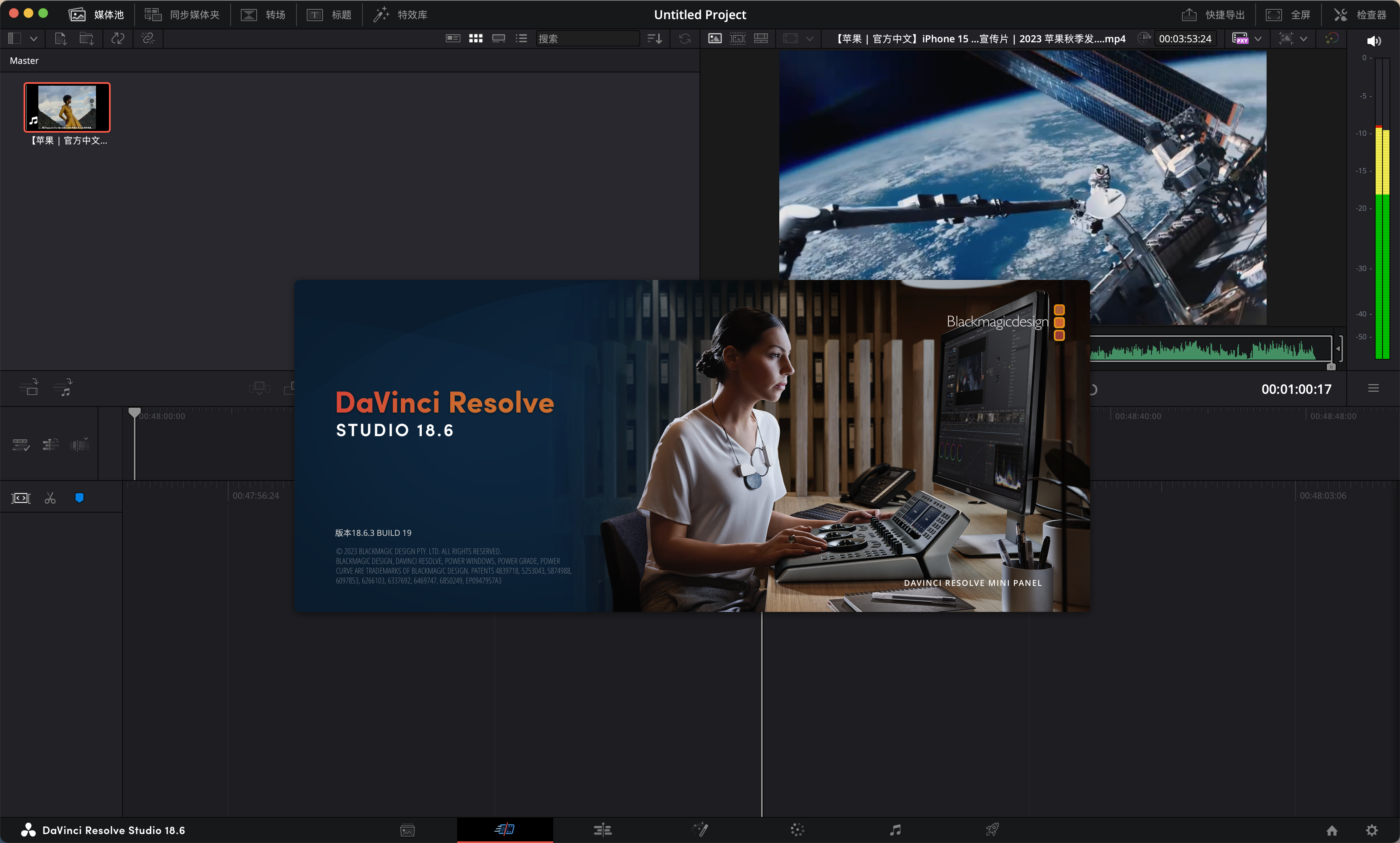Screen dimensions: 1400x843
Task: Open the viewer options hamburger menu
Action: pyautogui.click(x=1373, y=389)
